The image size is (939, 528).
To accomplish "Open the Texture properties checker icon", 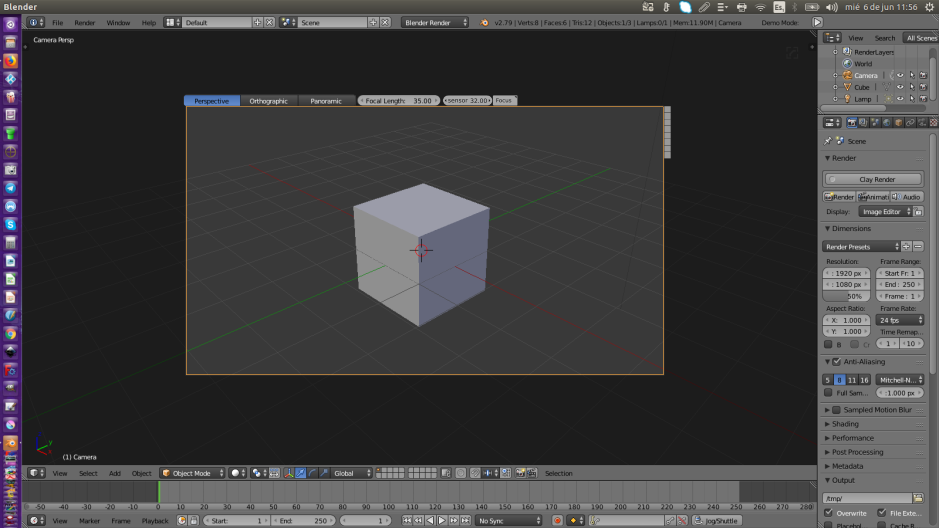I will click(x=933, y=123).
